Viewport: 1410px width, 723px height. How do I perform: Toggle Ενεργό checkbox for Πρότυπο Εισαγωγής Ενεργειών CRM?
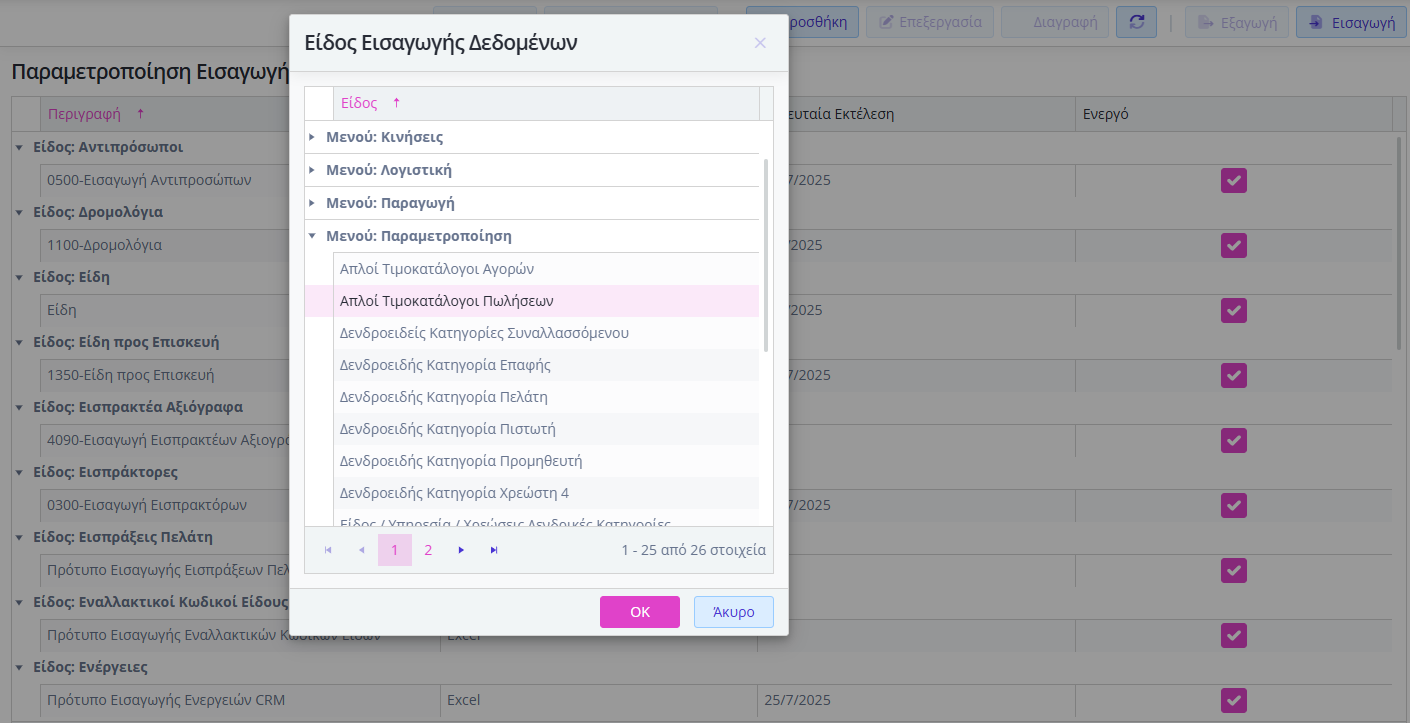tap(1233, 700)
